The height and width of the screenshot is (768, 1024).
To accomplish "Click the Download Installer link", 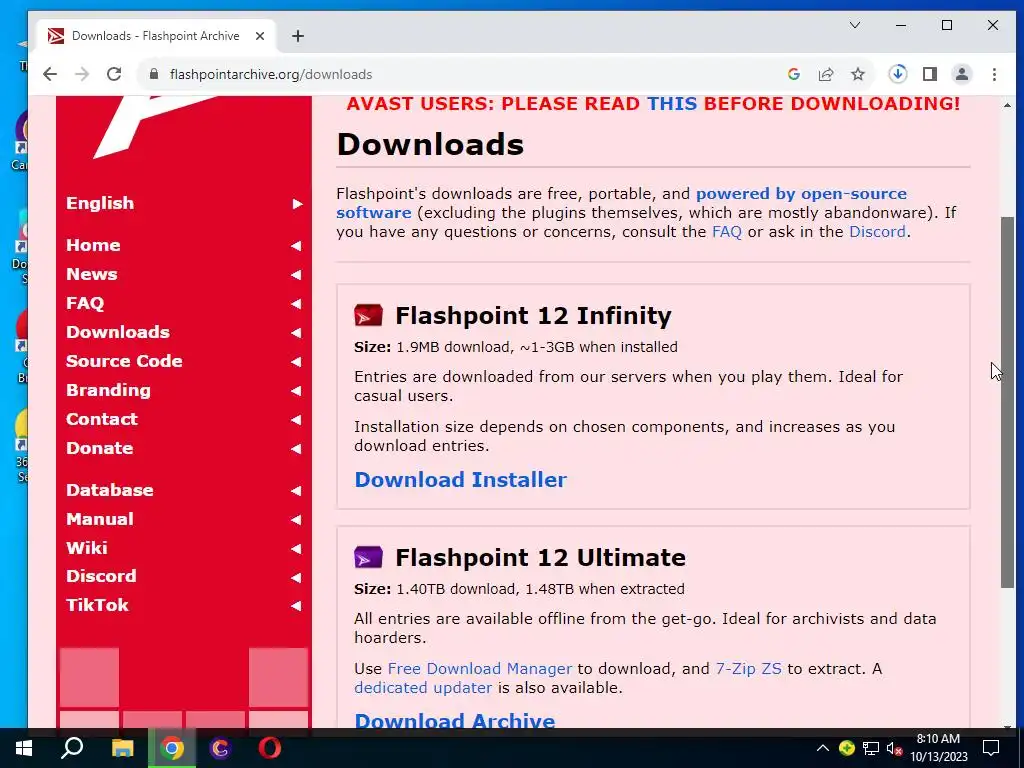I will (460, 480).
